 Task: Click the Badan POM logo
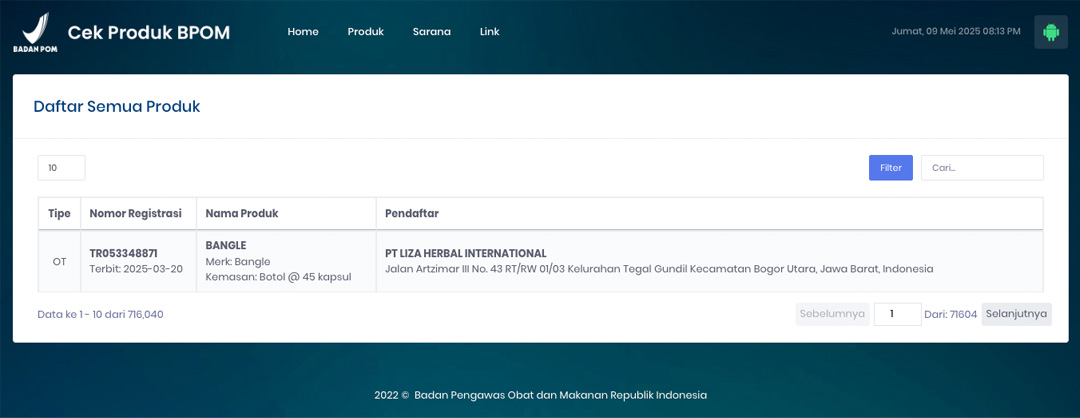[34, 32]
